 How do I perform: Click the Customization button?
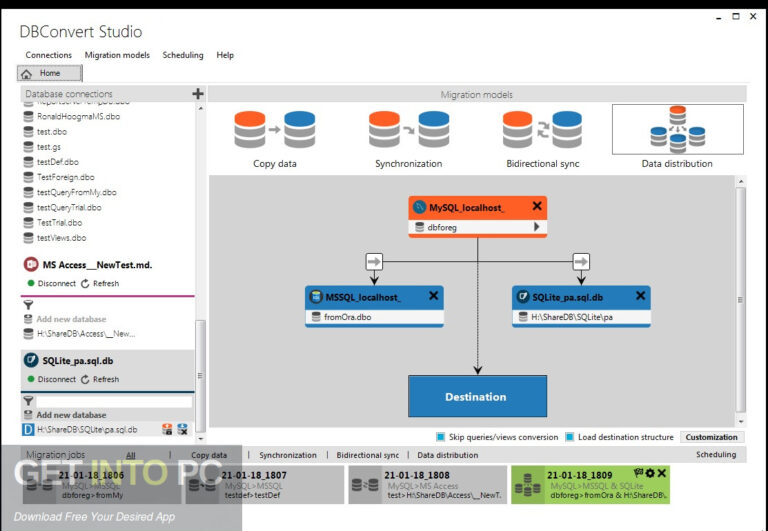712,437
